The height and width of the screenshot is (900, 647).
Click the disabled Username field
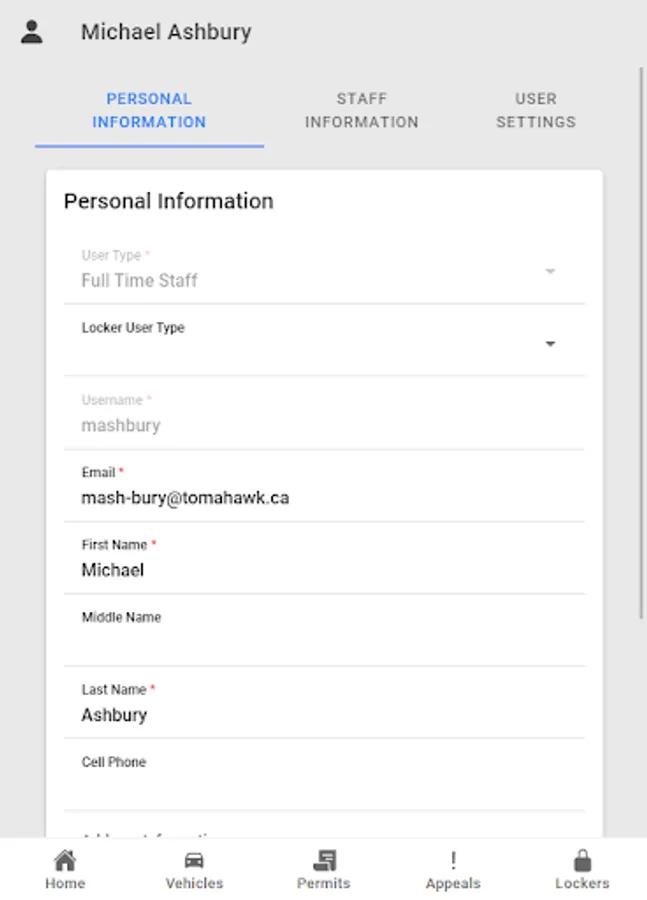pos(332,425)
